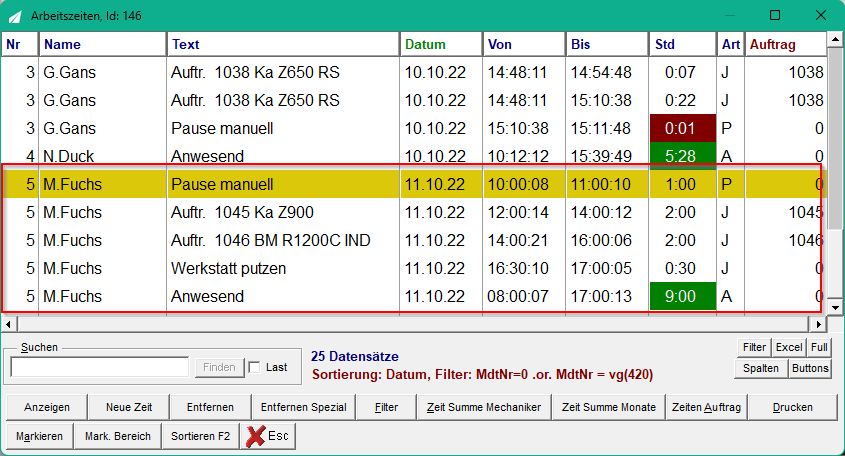Click the Sortierung filter status line
Viewport: 845px width, 456px height.
tap(482, 375)
